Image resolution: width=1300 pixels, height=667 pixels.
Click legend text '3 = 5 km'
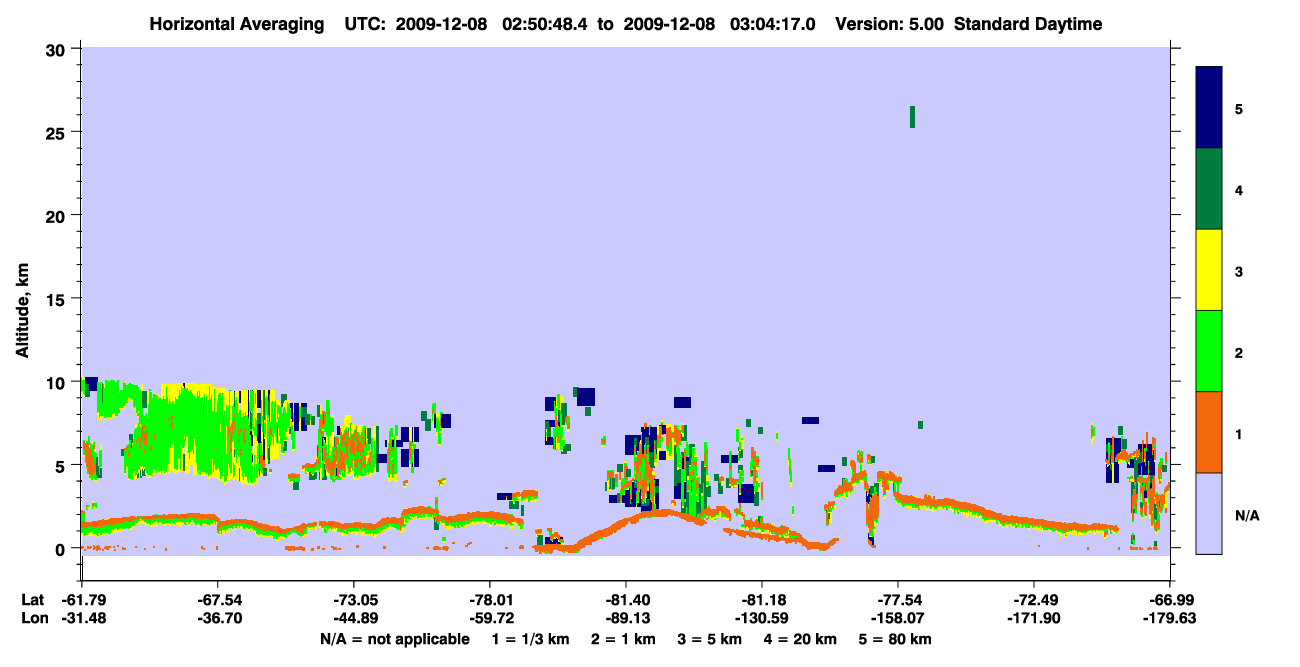click(x=710, y=639)
